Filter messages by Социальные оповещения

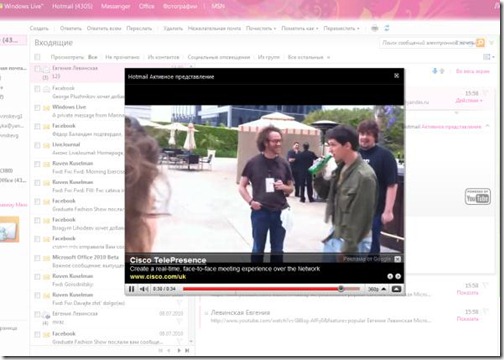pyautogui.click(x=219, y=57)
